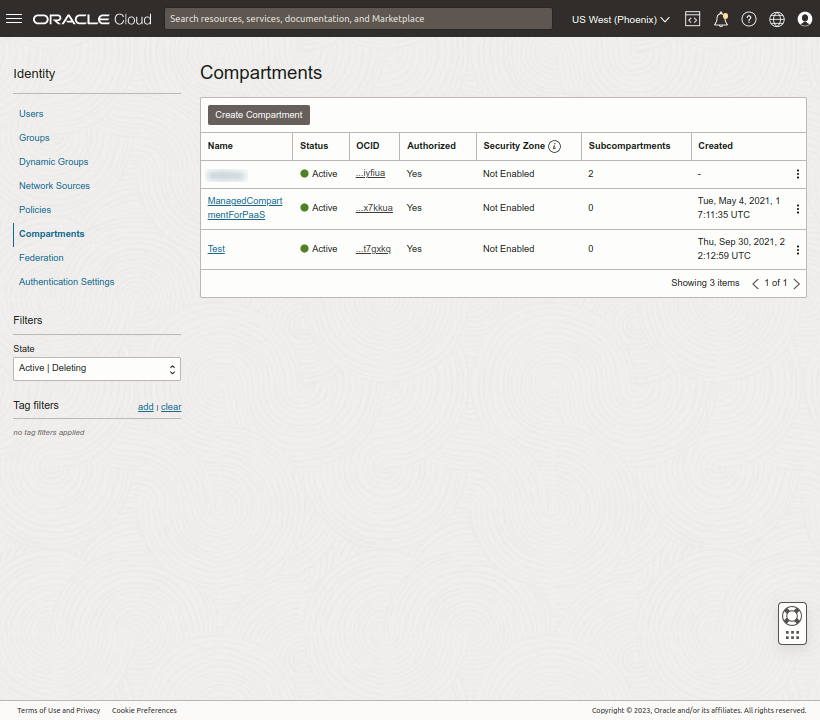The height and width of the screenshot is (720, 820).
Task: Open the navigation hamburger menu
Action: coord(14,18)
